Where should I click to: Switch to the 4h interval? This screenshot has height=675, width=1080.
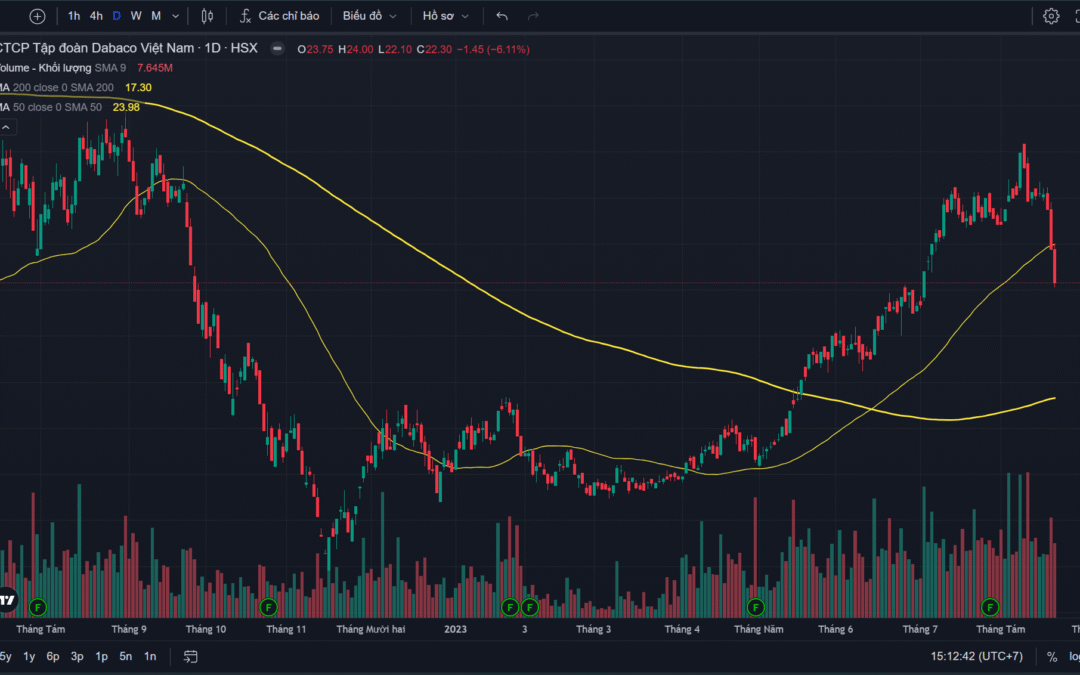(96, 16)
